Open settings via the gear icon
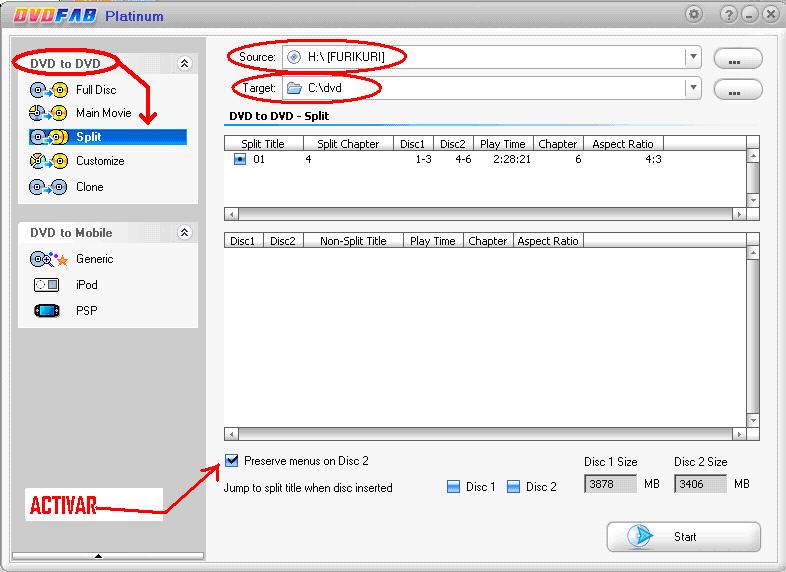Image resolution: width=786 pixels, height=572 pixels. pyautogui.click(x=694, y=14)
